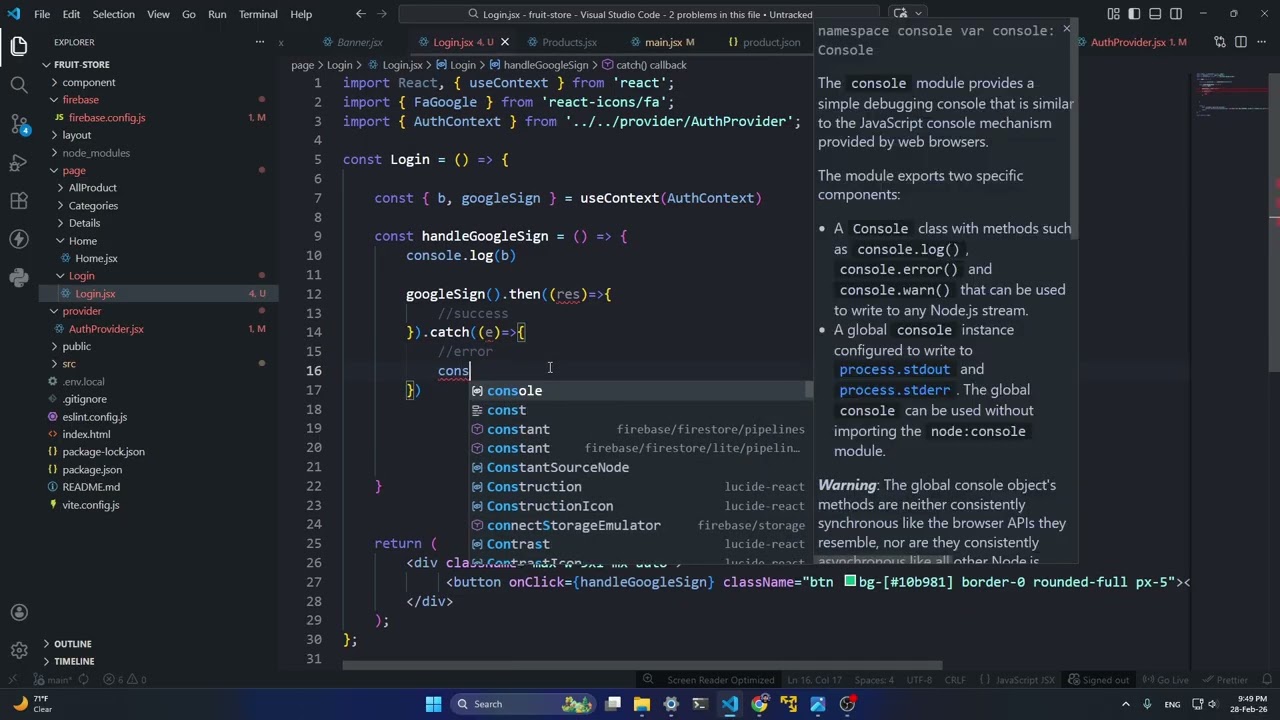Open Source Control view in activity bar
This screenshot has width=1280, height=720.
(x=19, y=124)
